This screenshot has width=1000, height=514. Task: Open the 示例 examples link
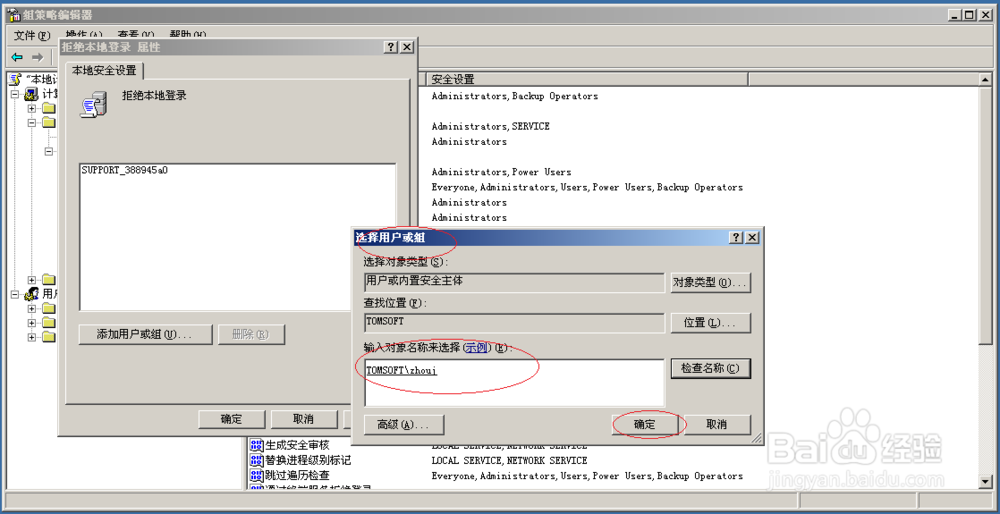click(476, 348)
